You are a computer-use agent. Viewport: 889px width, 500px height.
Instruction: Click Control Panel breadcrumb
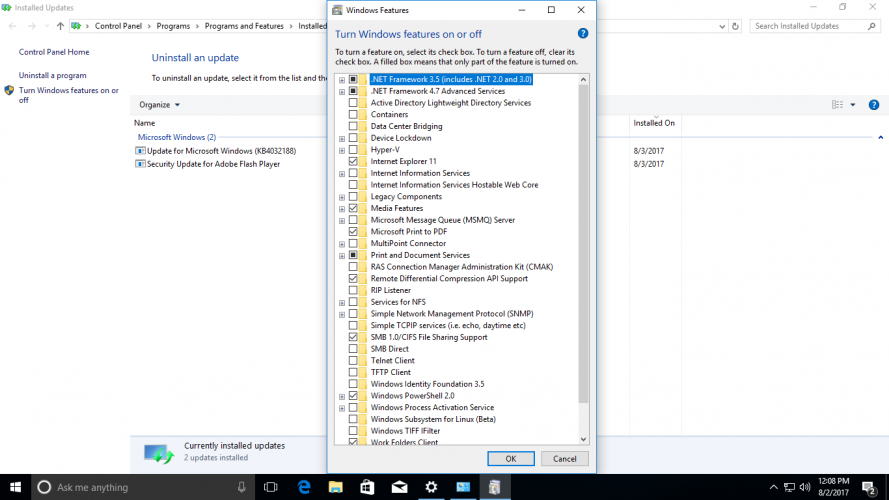pyautogui.click(x=118, y=26)
